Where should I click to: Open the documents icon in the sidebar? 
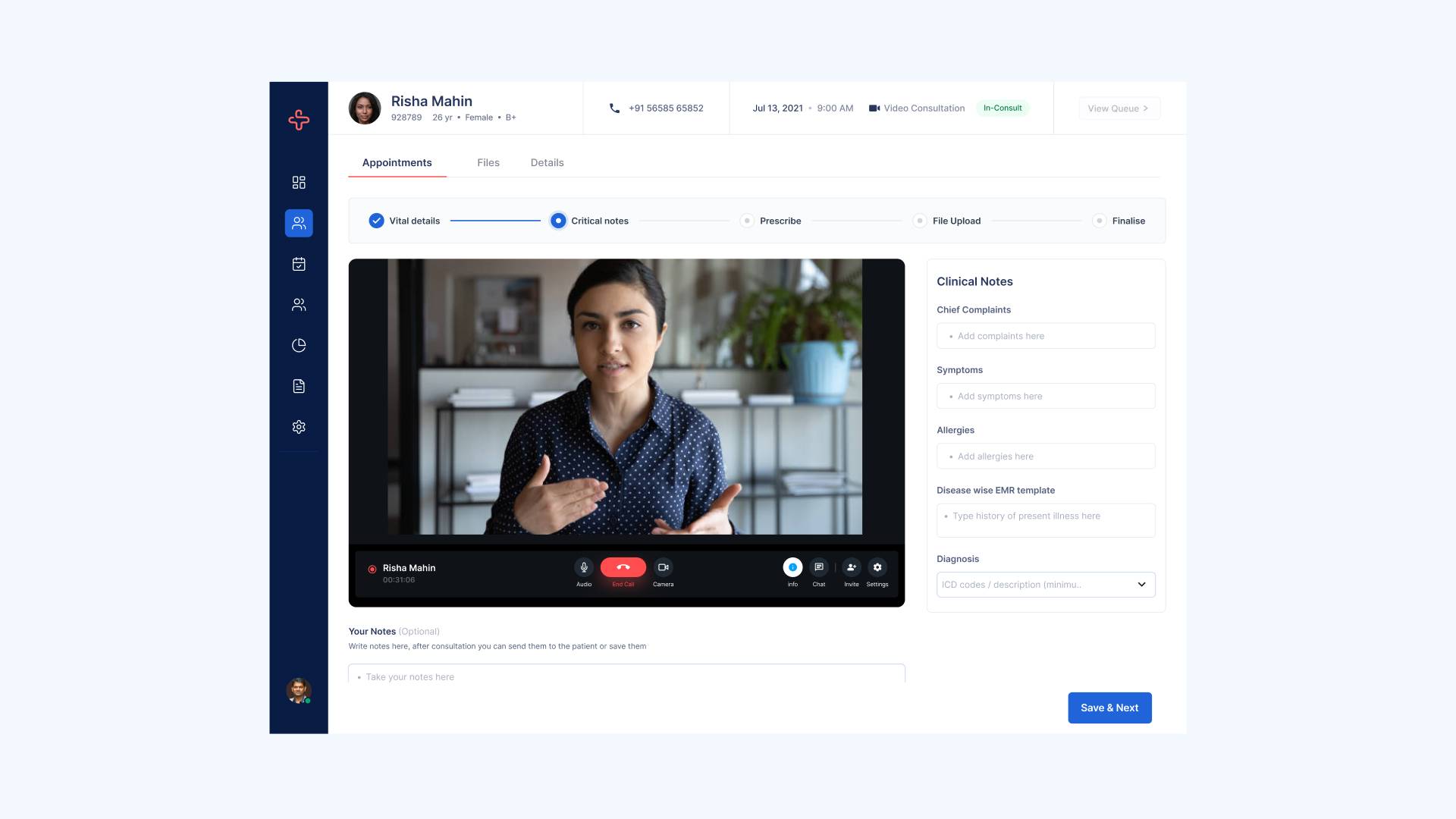pos(298,386)
